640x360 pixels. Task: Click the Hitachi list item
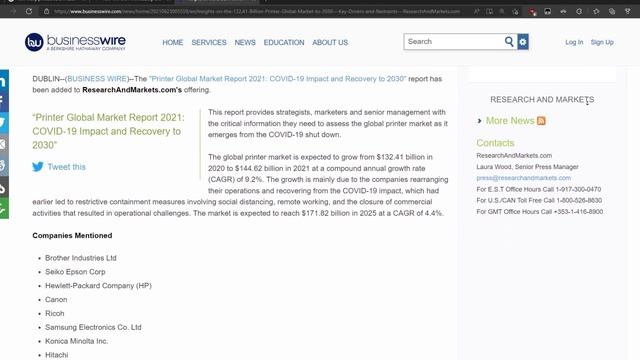(x=56, y=355)
